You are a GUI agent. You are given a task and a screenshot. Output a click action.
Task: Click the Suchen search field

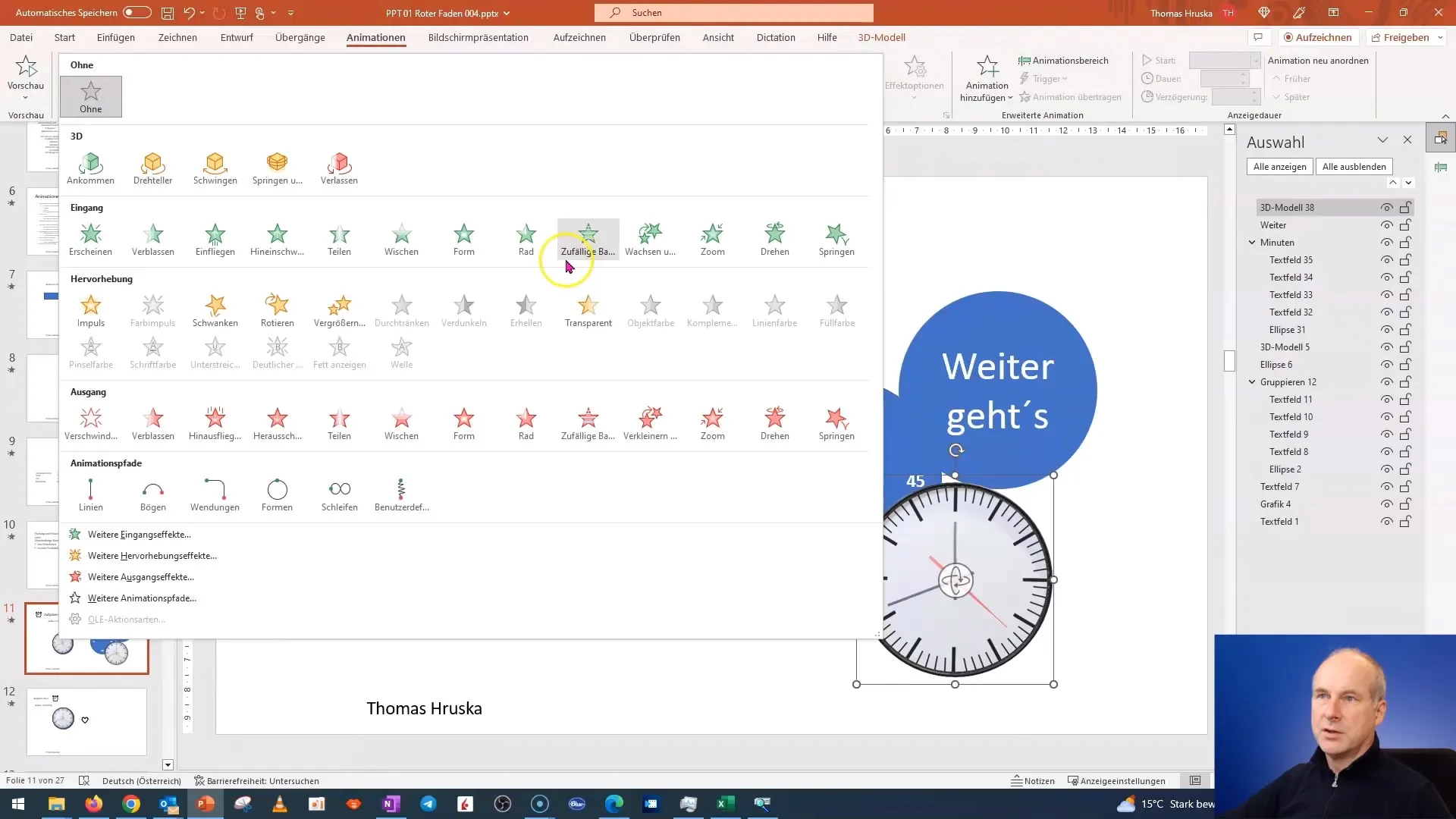734,13
